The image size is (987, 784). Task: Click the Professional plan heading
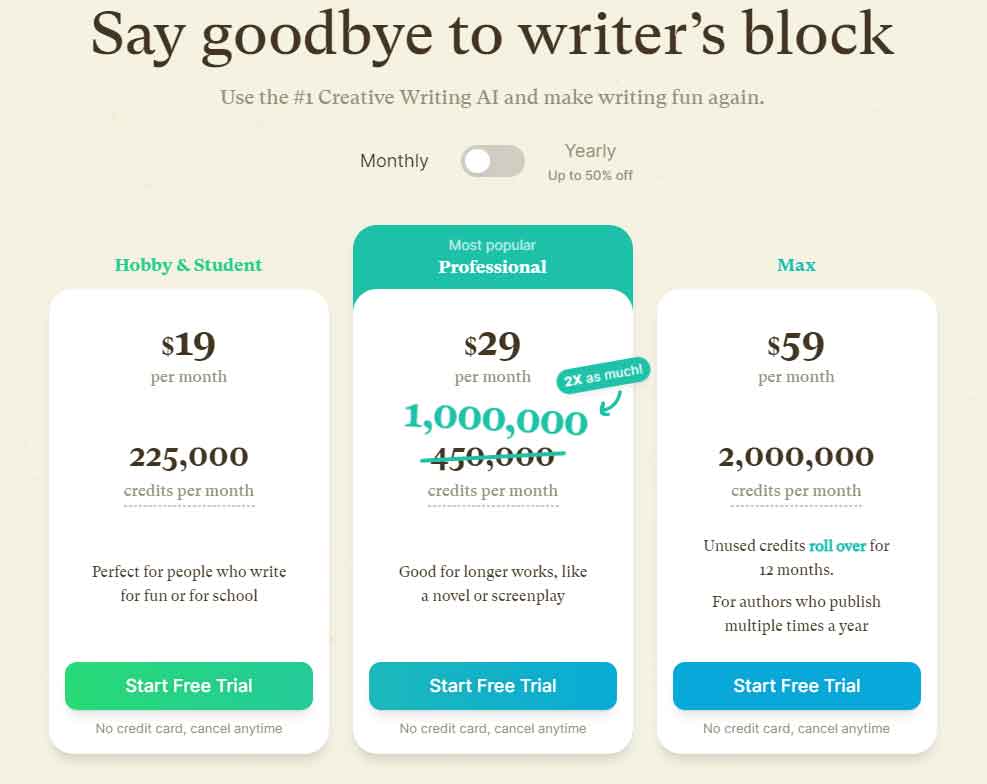pos(492,267)
